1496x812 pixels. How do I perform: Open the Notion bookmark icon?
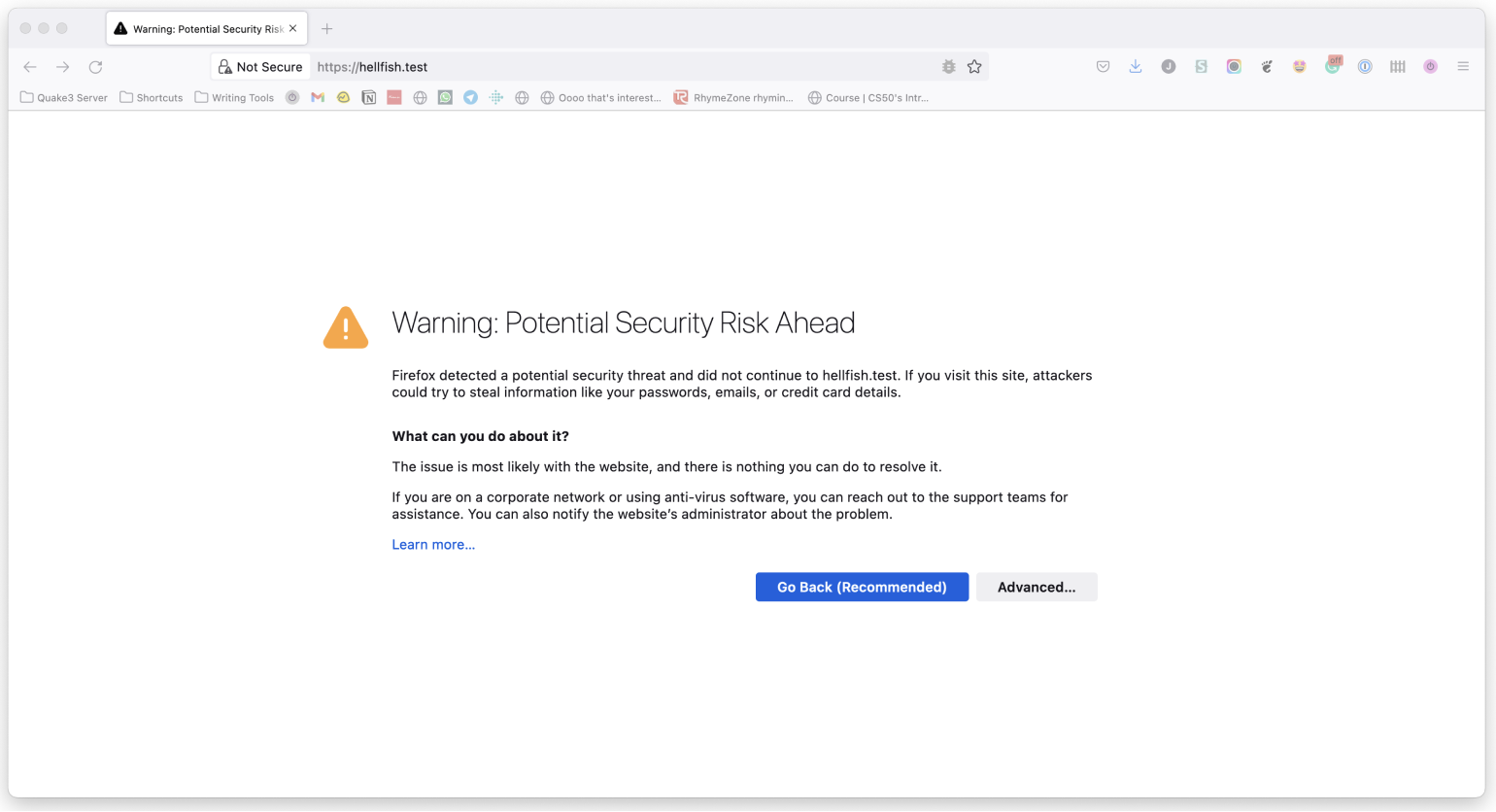[368, 97]
